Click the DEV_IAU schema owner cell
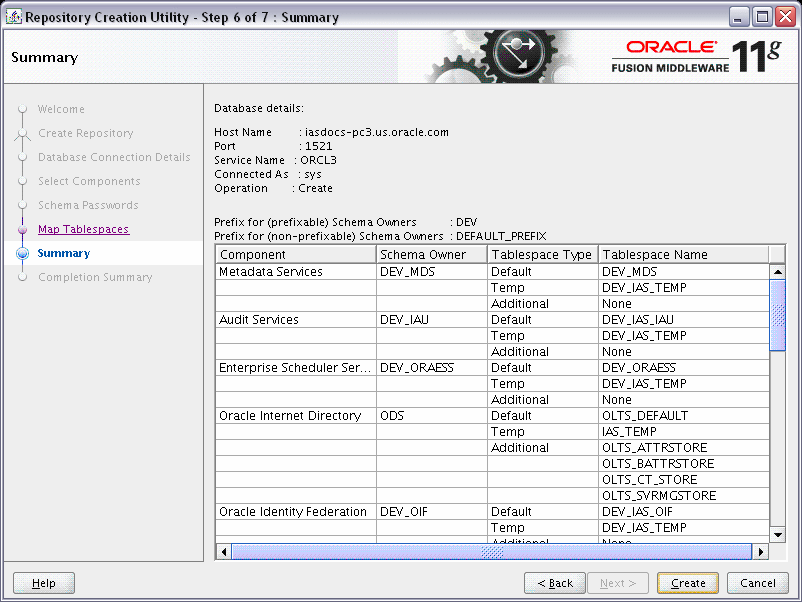Screen dimensions: 802x602 (x=432, y=320)
